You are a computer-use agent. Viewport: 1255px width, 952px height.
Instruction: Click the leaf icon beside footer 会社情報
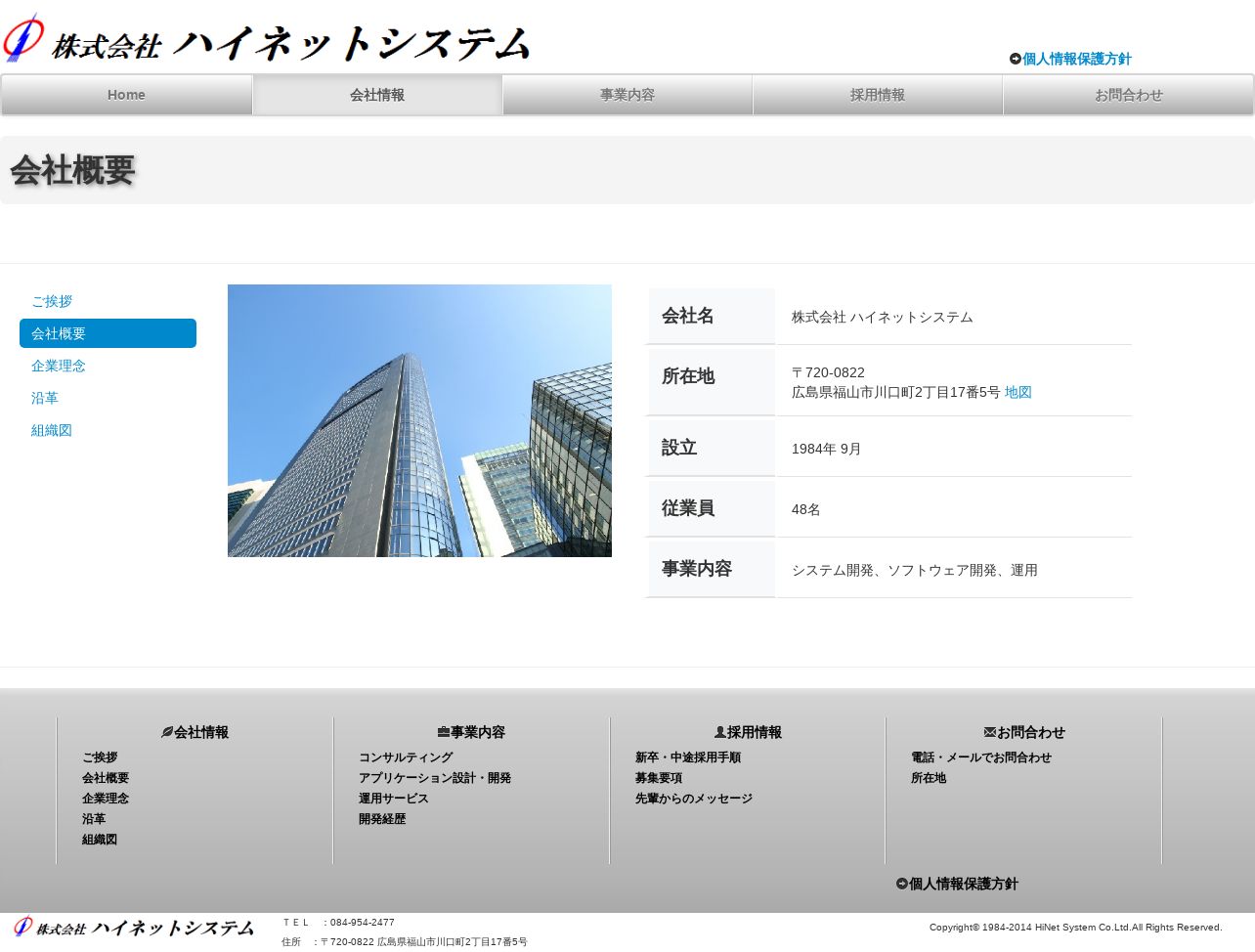167,732
